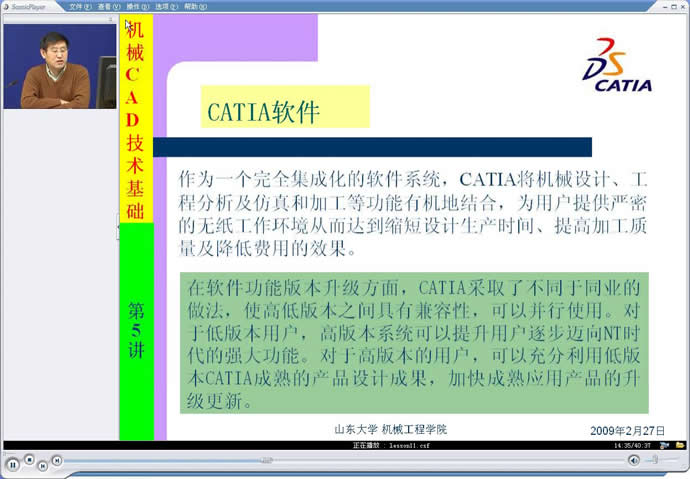Minimize the ScenicPlayer window
This screenshot has height=479, width=690.
click(666, 7)
